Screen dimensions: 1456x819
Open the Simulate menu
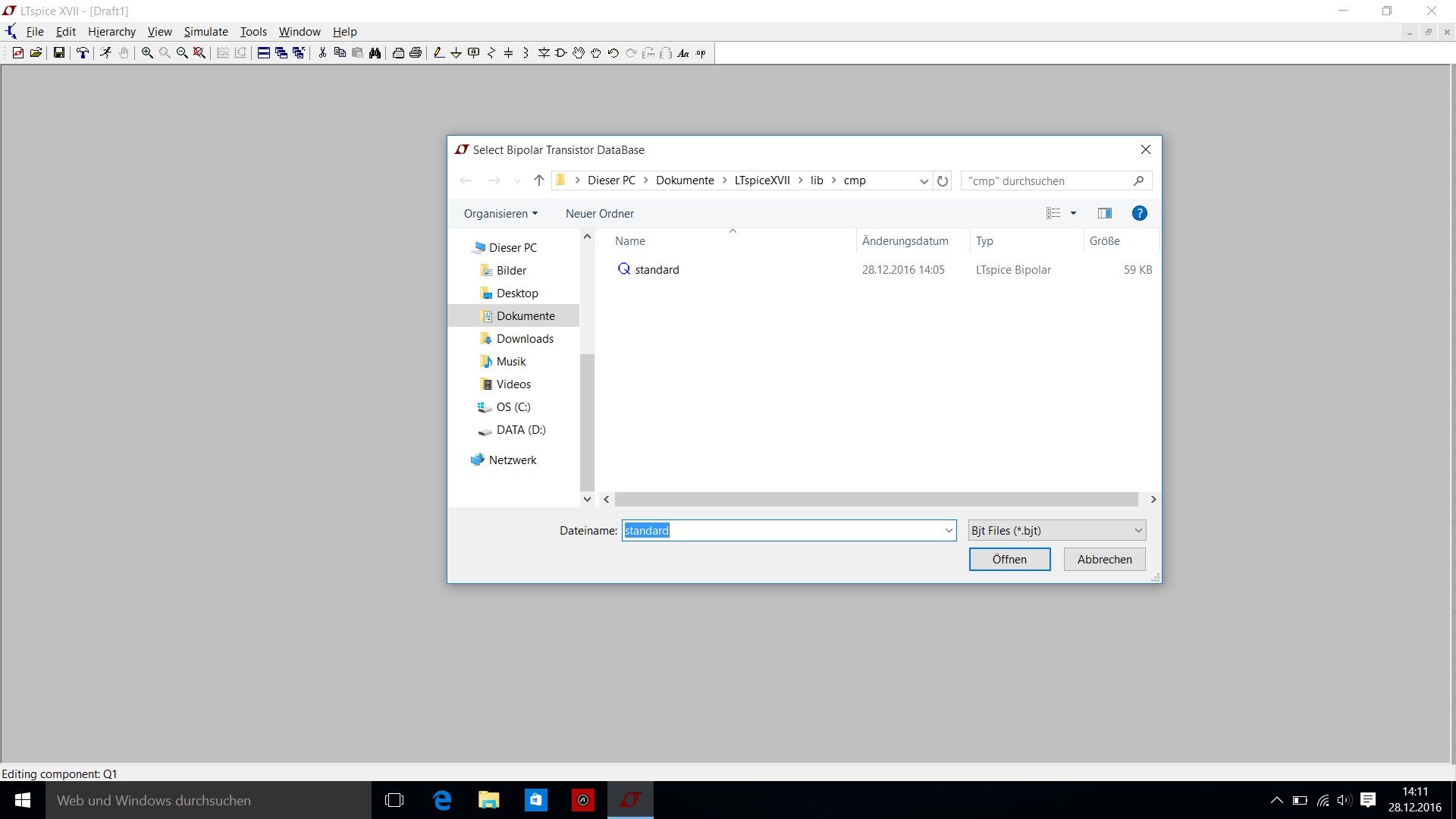pyautogui.click(x=206, y=32)
